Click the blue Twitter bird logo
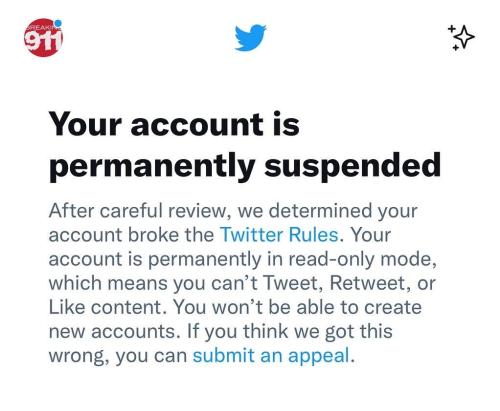This screenshot has width=500, height=411. 250,37
